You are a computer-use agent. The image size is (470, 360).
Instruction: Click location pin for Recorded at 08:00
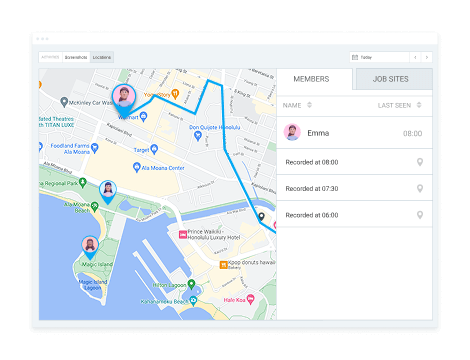[x=420, y=162]
